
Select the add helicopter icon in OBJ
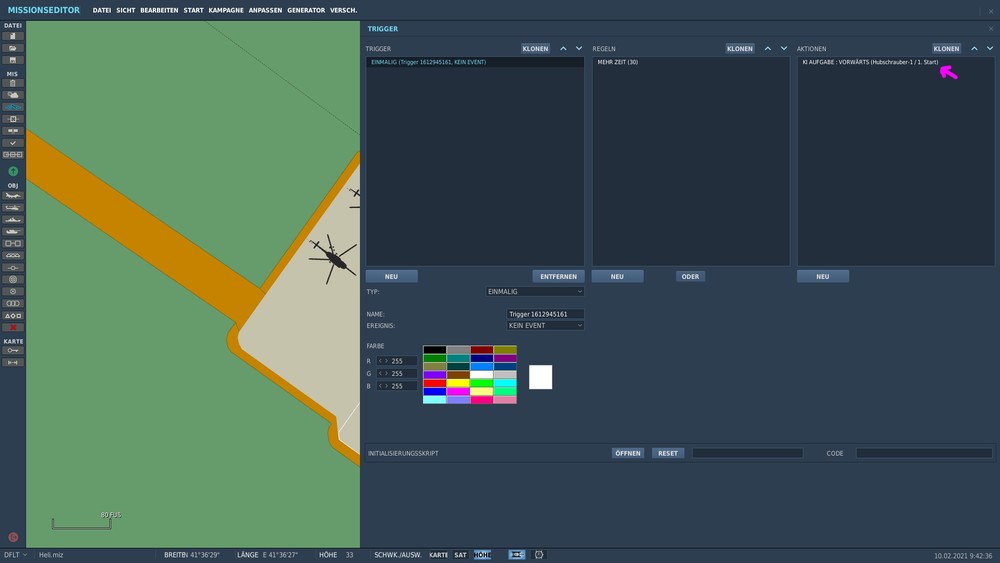pos(13,207)
